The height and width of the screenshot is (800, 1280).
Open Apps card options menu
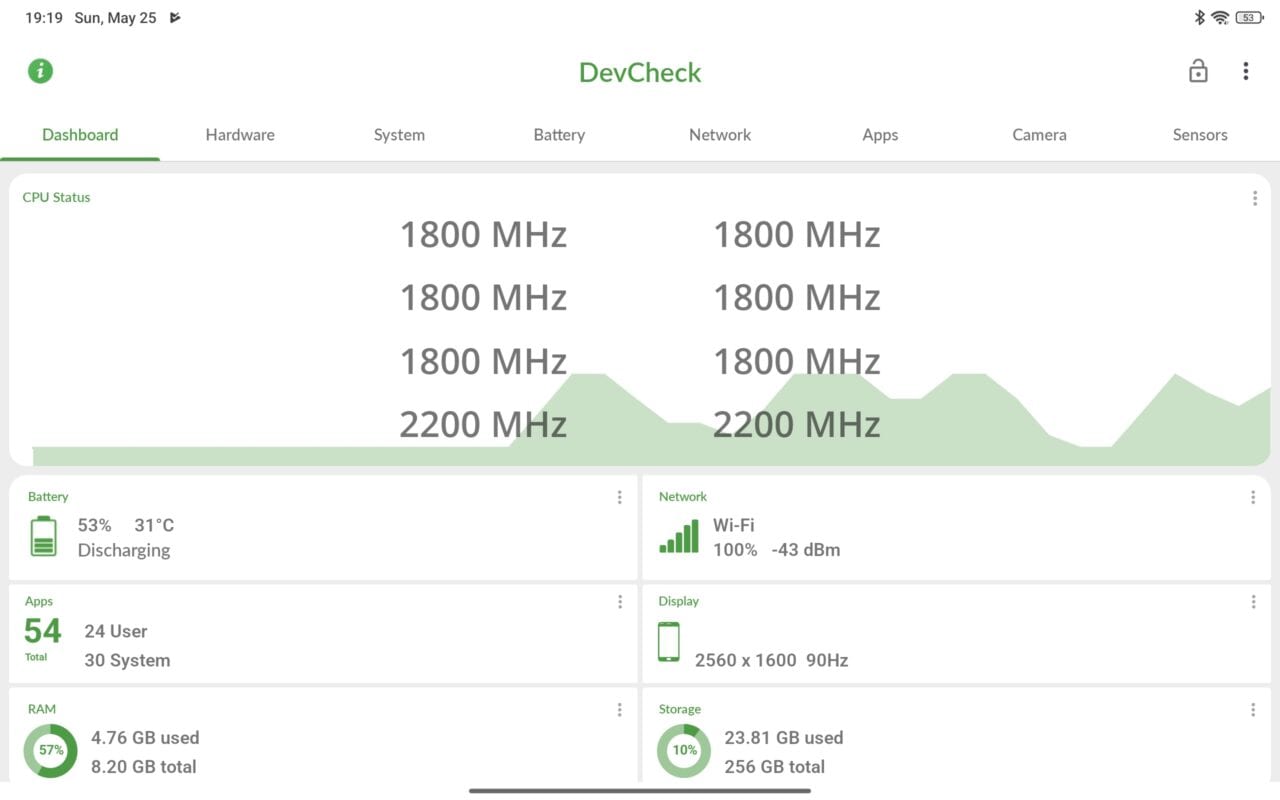tap(619, 602)
